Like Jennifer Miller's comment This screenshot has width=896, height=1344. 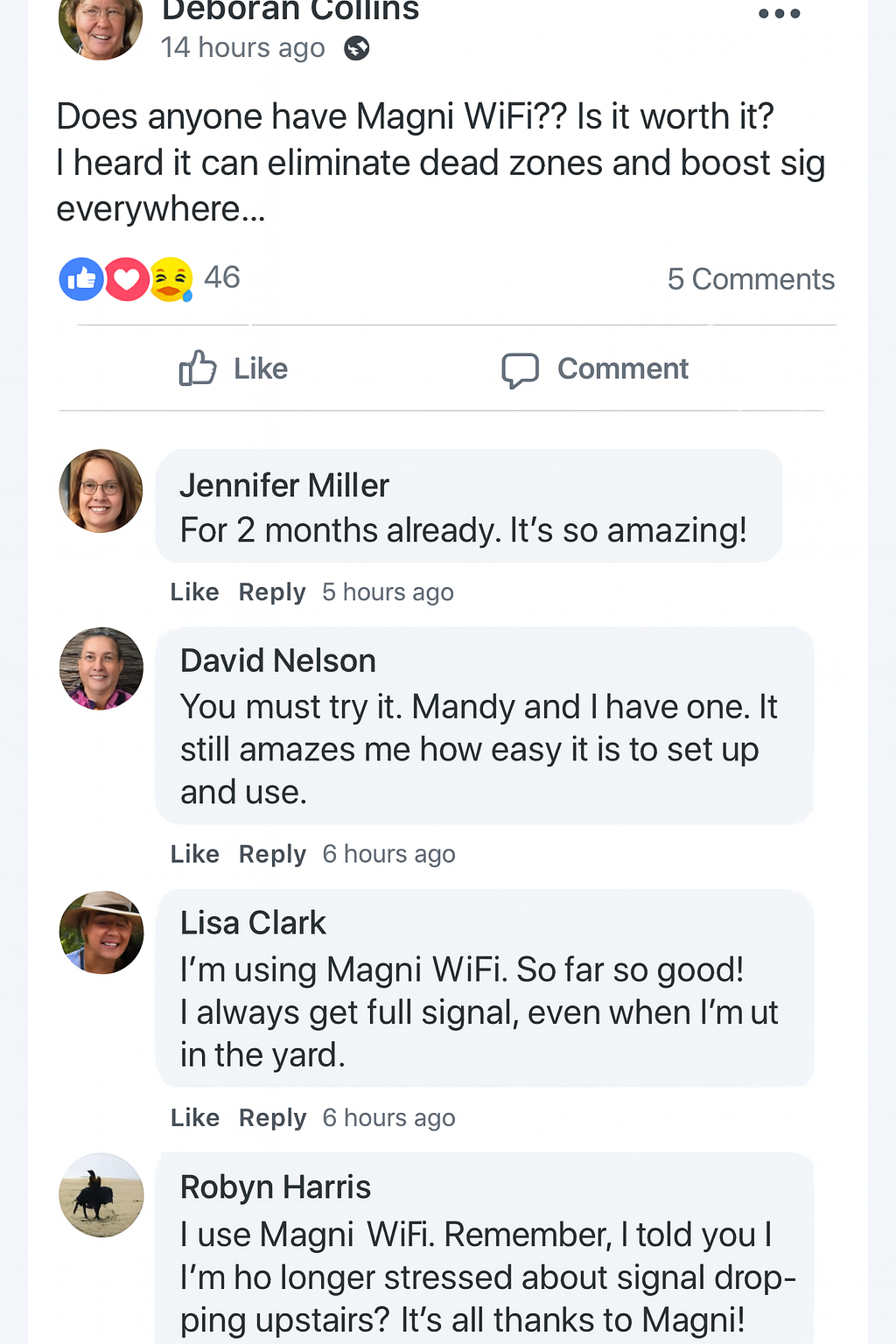[x=194, y=592]
